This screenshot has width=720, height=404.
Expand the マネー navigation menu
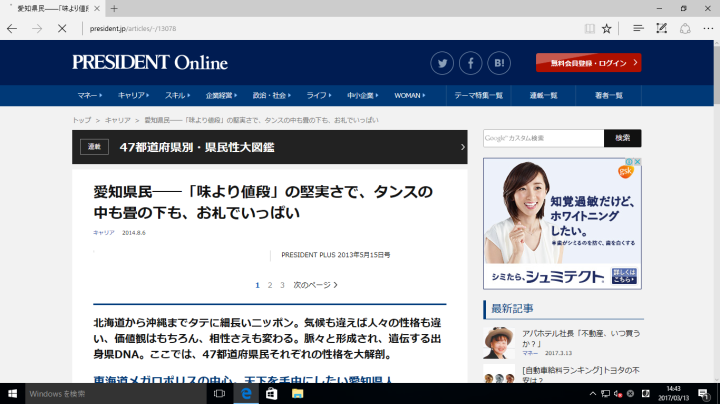coord(90,95)
